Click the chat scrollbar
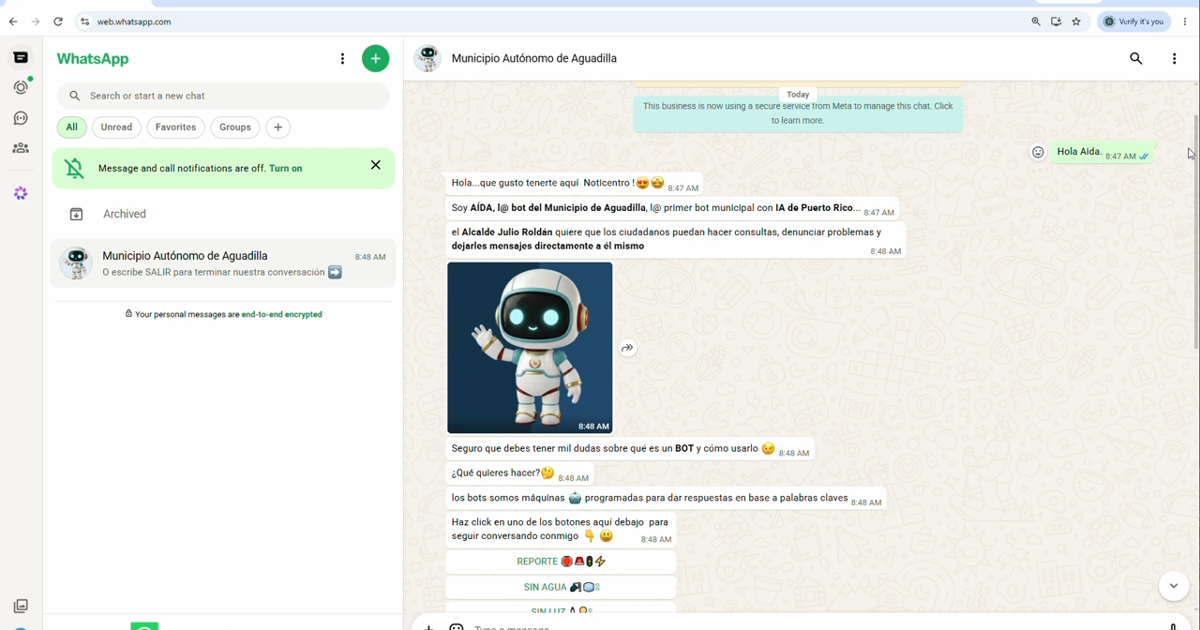 click(1196, 230)
